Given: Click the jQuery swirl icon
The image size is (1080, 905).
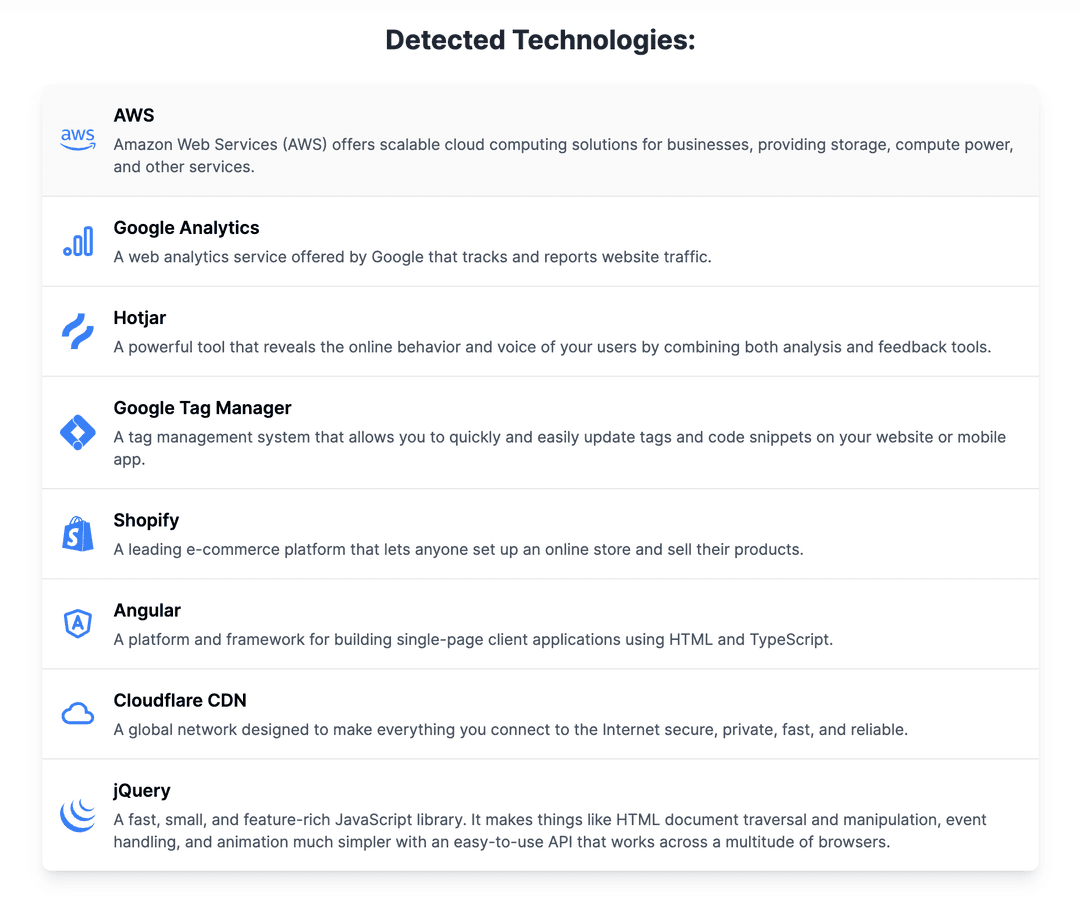Looking at the screenshot, I should pos(78,815).
